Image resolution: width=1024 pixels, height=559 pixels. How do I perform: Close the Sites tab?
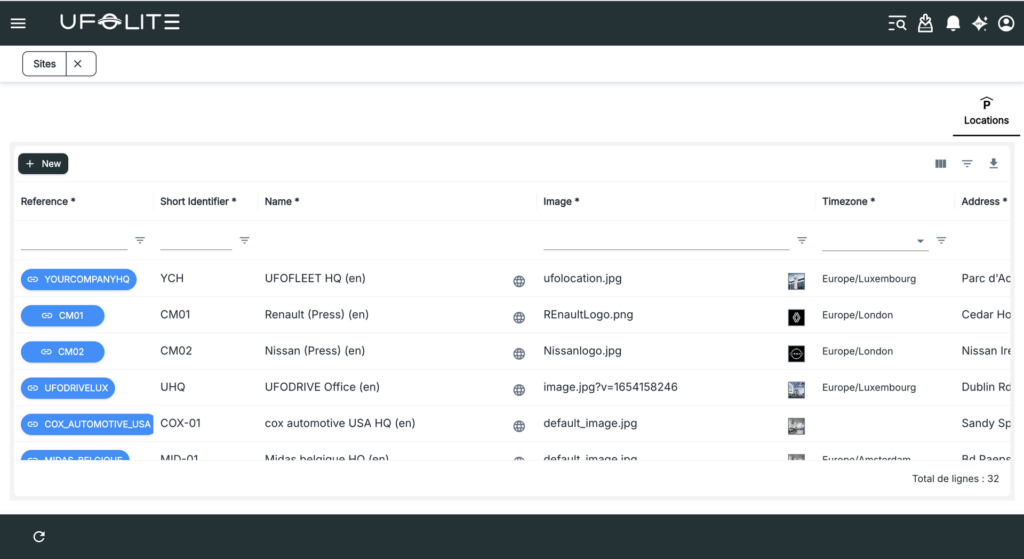pos(78,64)
